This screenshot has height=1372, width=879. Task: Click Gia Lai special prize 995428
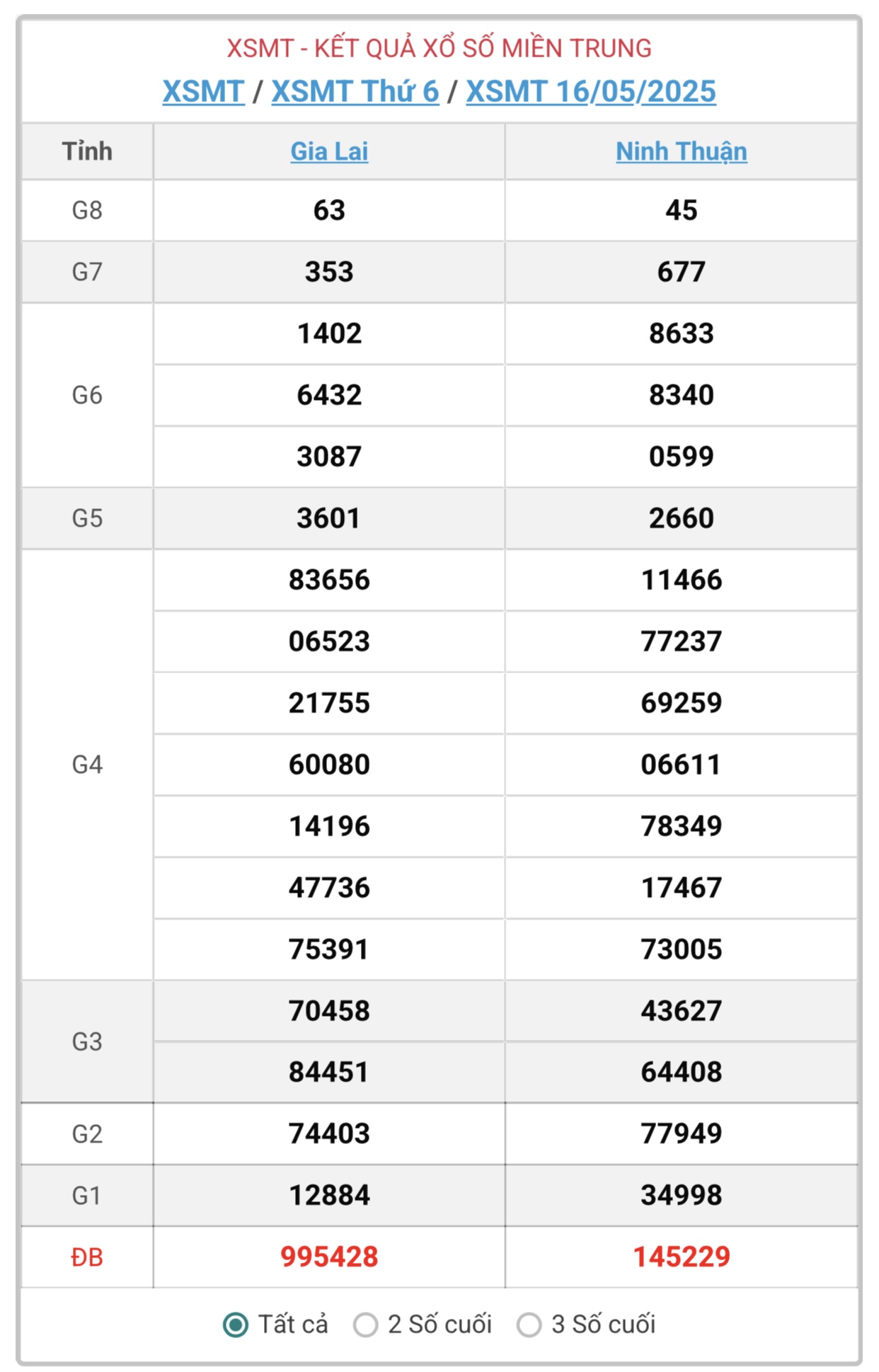point(329,1257)
